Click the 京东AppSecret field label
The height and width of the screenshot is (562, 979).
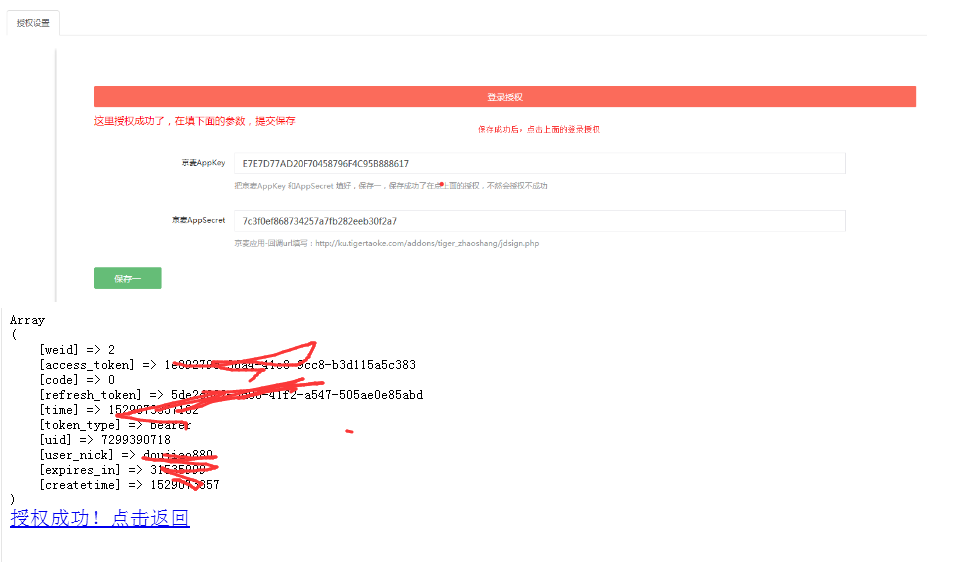(199, 220)
